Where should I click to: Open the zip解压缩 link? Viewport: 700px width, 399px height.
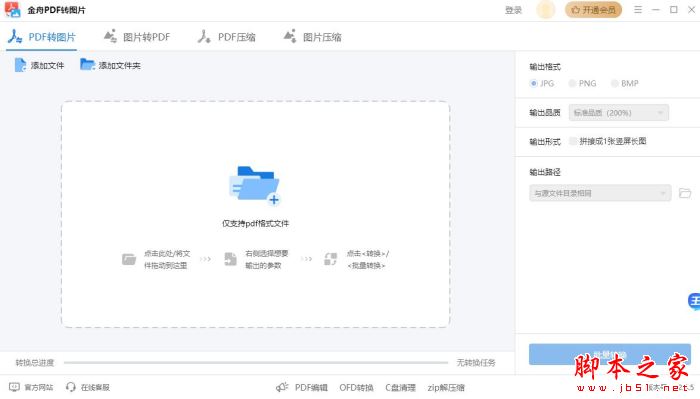point(446,387)
